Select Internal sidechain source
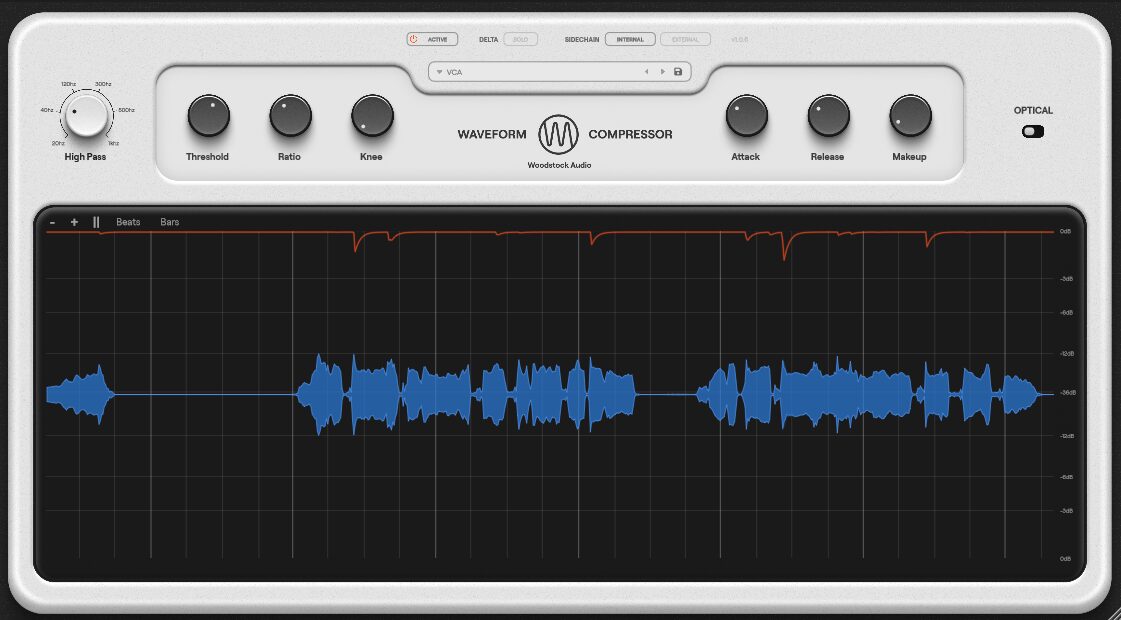1121x620 pixels. (630, 40)
